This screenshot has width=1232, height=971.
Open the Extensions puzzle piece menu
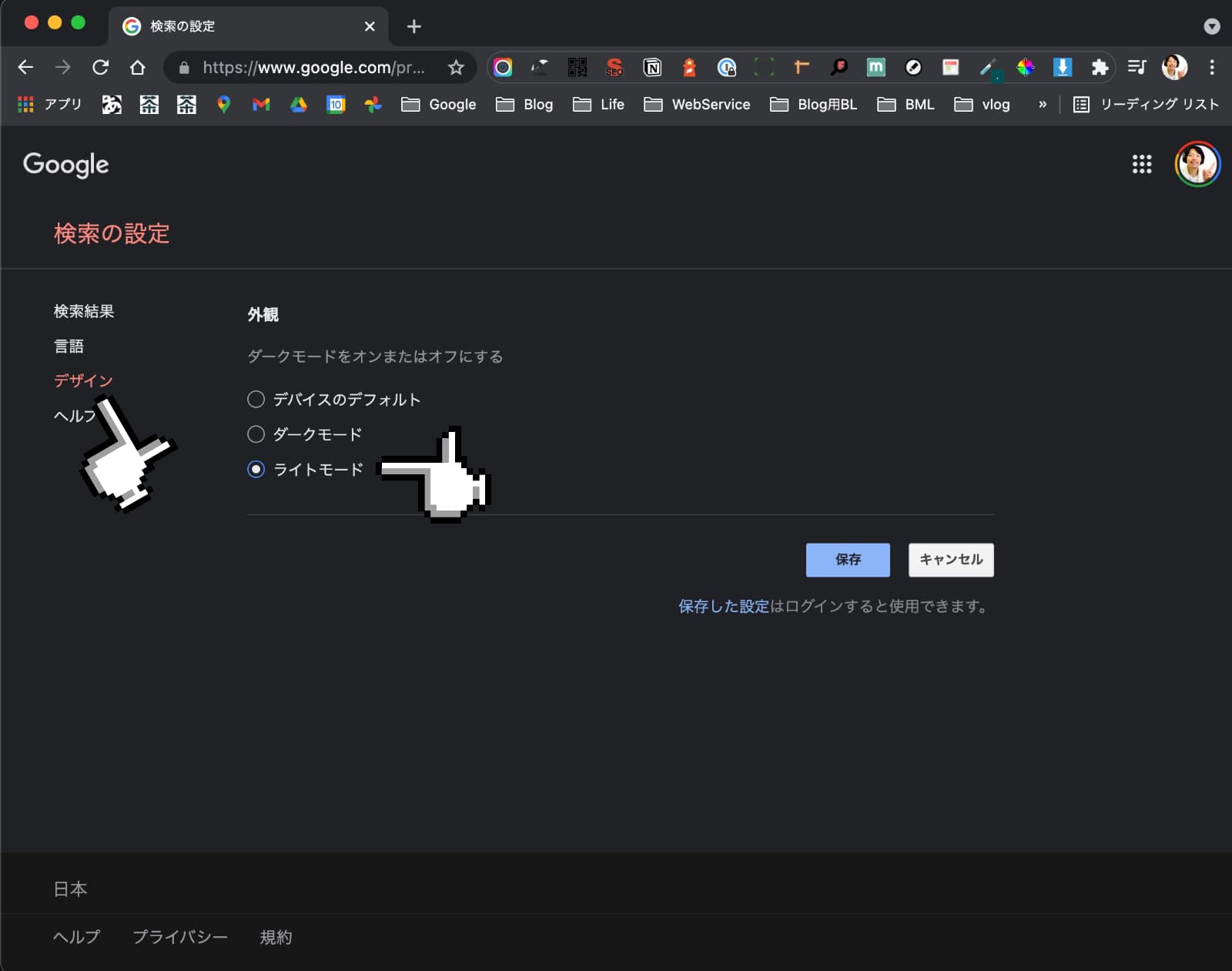[1100, 68]
